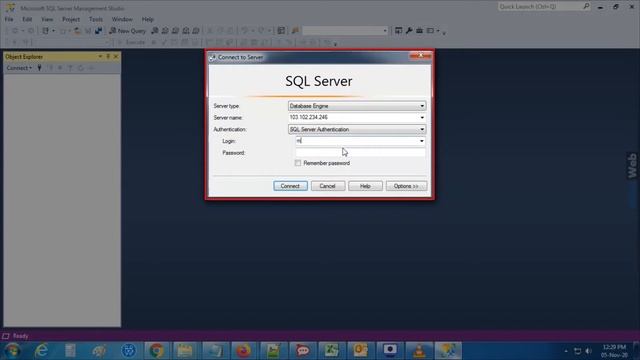The height and width of the screenshot is (360, 640).
Task: Expand the Server name dropdown arrow
Action: (422, 118)
